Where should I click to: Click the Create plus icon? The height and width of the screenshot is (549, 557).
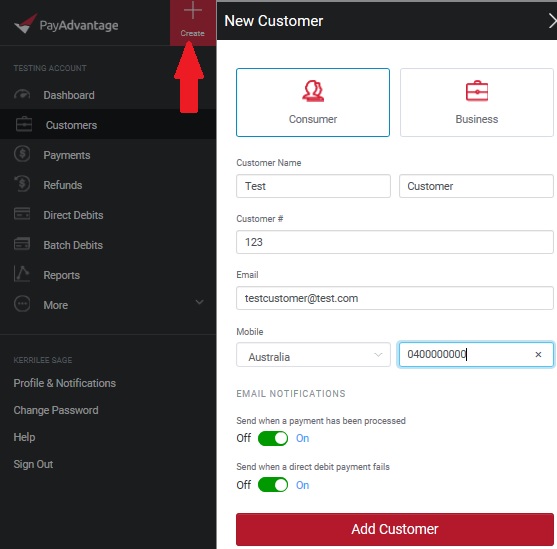click(193, 10)
